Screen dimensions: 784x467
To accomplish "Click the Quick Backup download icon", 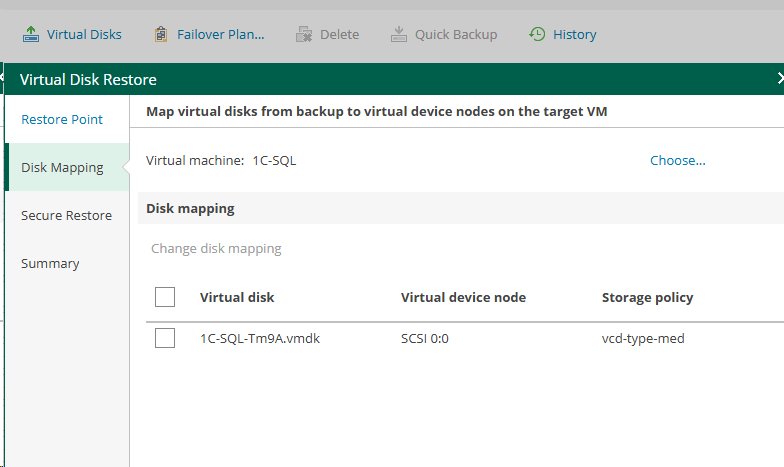I will click(398, 35).
